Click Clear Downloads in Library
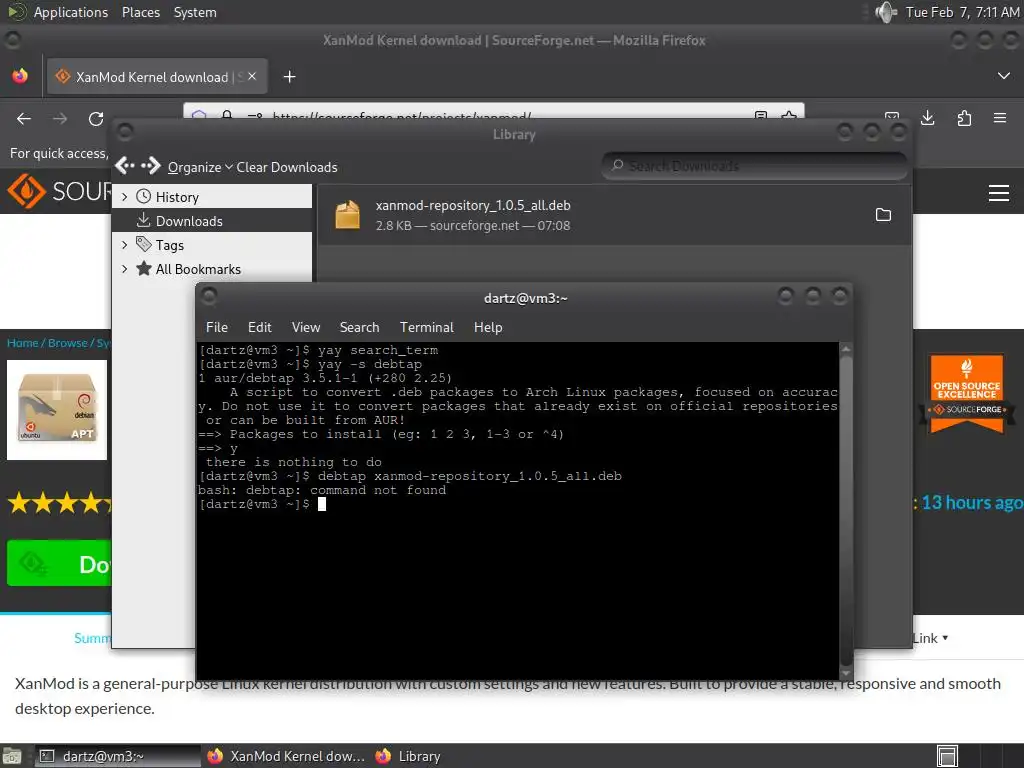 tap(287, 167)
